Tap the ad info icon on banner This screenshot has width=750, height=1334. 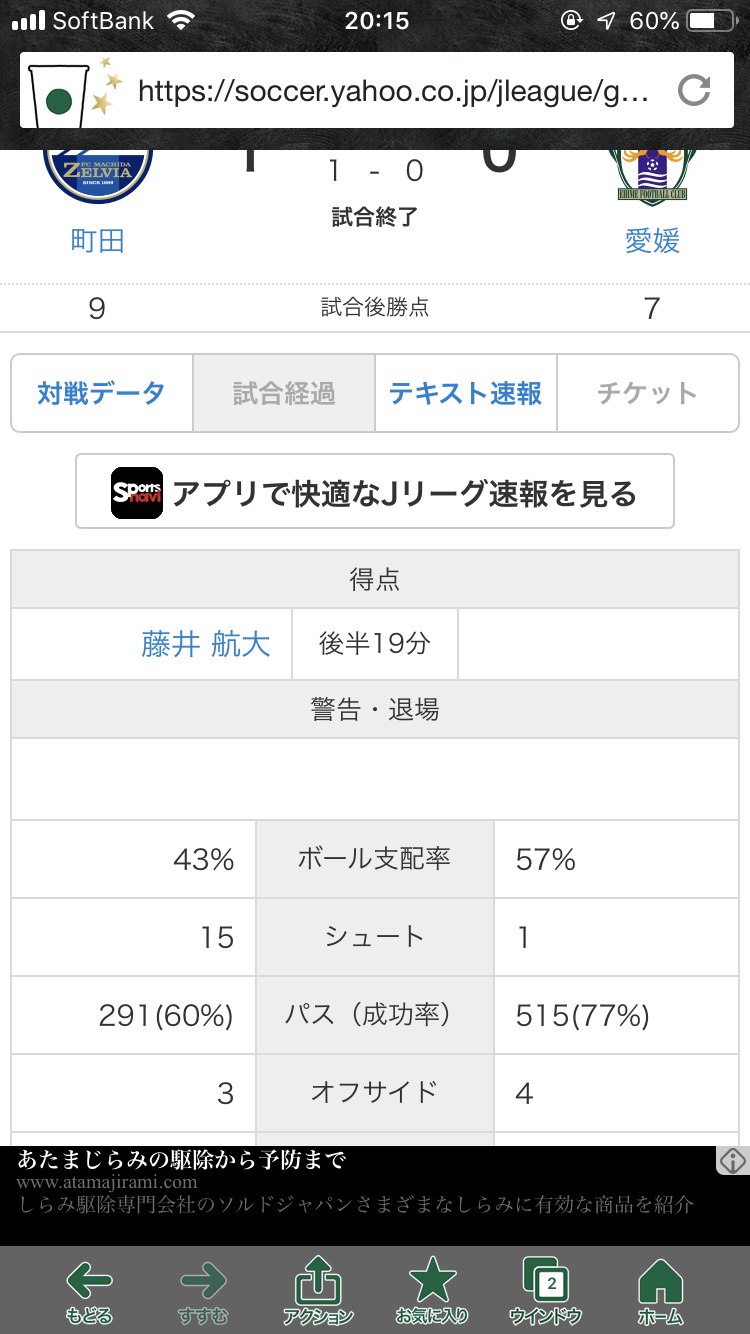(x=732, y=1160)
